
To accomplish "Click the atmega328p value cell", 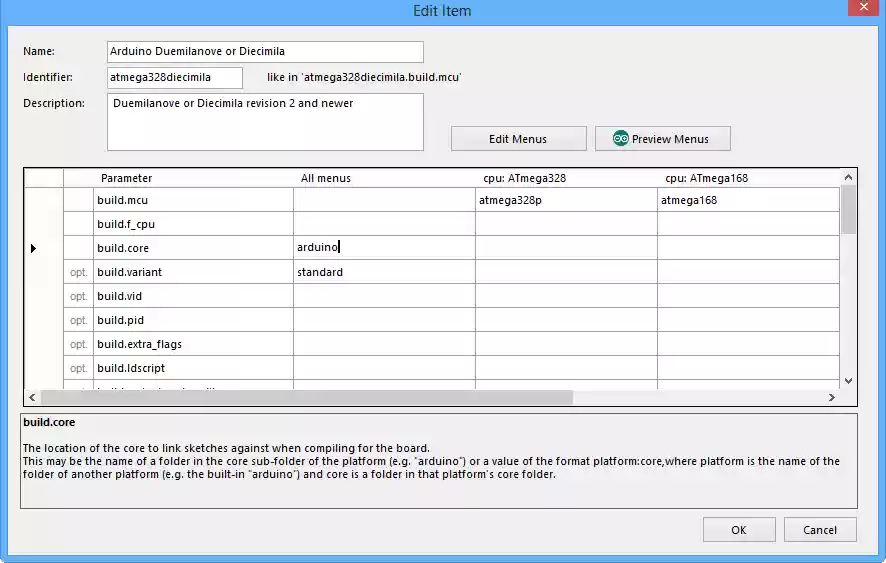I will 566,200.
